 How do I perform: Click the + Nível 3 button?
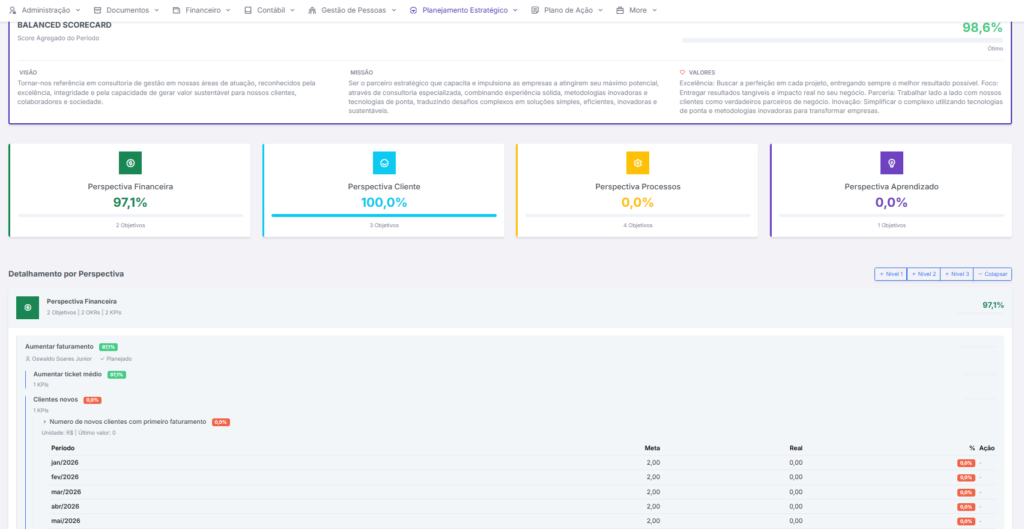(956, 274)
